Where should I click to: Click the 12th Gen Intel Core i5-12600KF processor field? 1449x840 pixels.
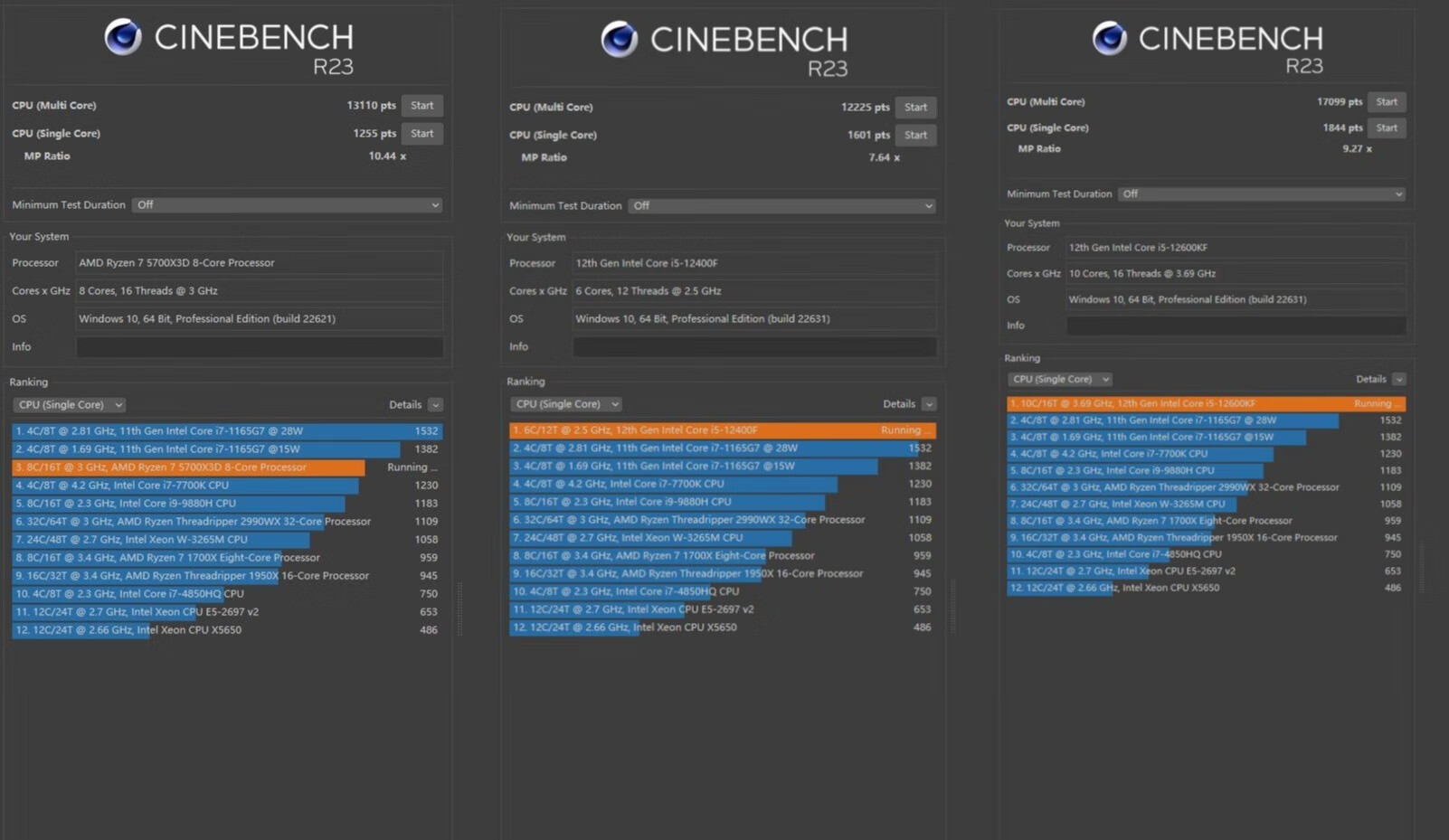(1236, 248)
